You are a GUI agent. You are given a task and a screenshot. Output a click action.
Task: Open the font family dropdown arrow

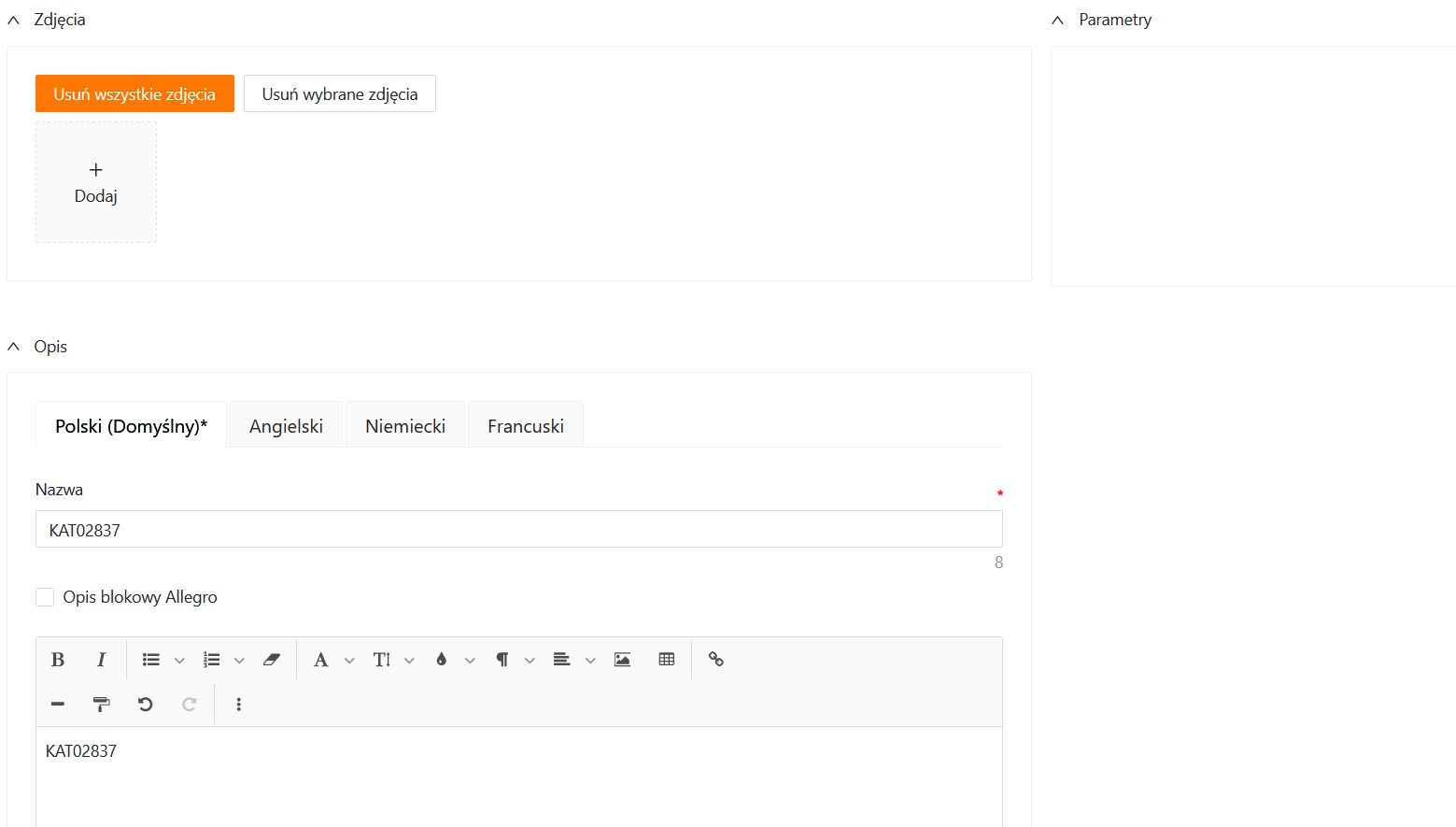click(349, 661)
